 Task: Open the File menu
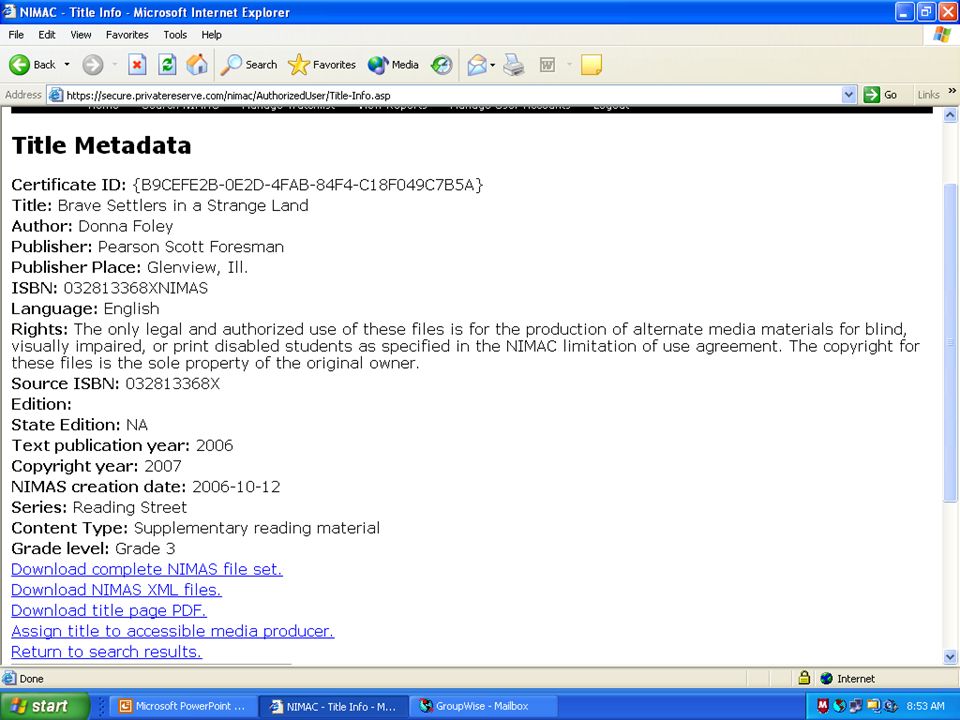tap(16, 35)
